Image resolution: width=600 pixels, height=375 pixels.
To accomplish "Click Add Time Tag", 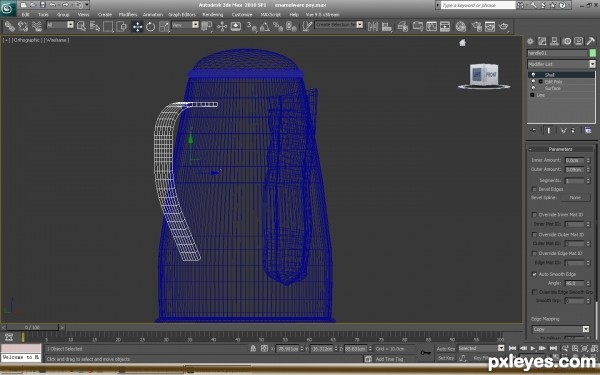I will coord(389,359).
